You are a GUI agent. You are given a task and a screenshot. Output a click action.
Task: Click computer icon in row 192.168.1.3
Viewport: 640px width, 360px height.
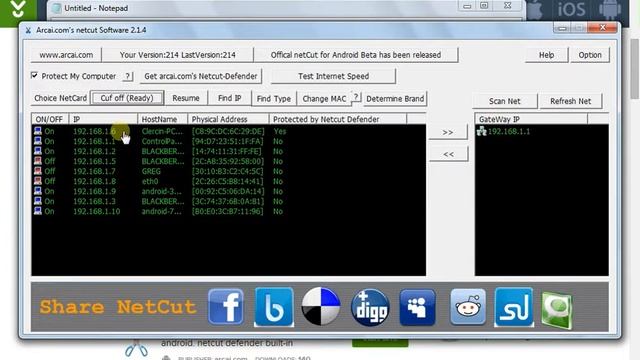[x=38, y=201]
